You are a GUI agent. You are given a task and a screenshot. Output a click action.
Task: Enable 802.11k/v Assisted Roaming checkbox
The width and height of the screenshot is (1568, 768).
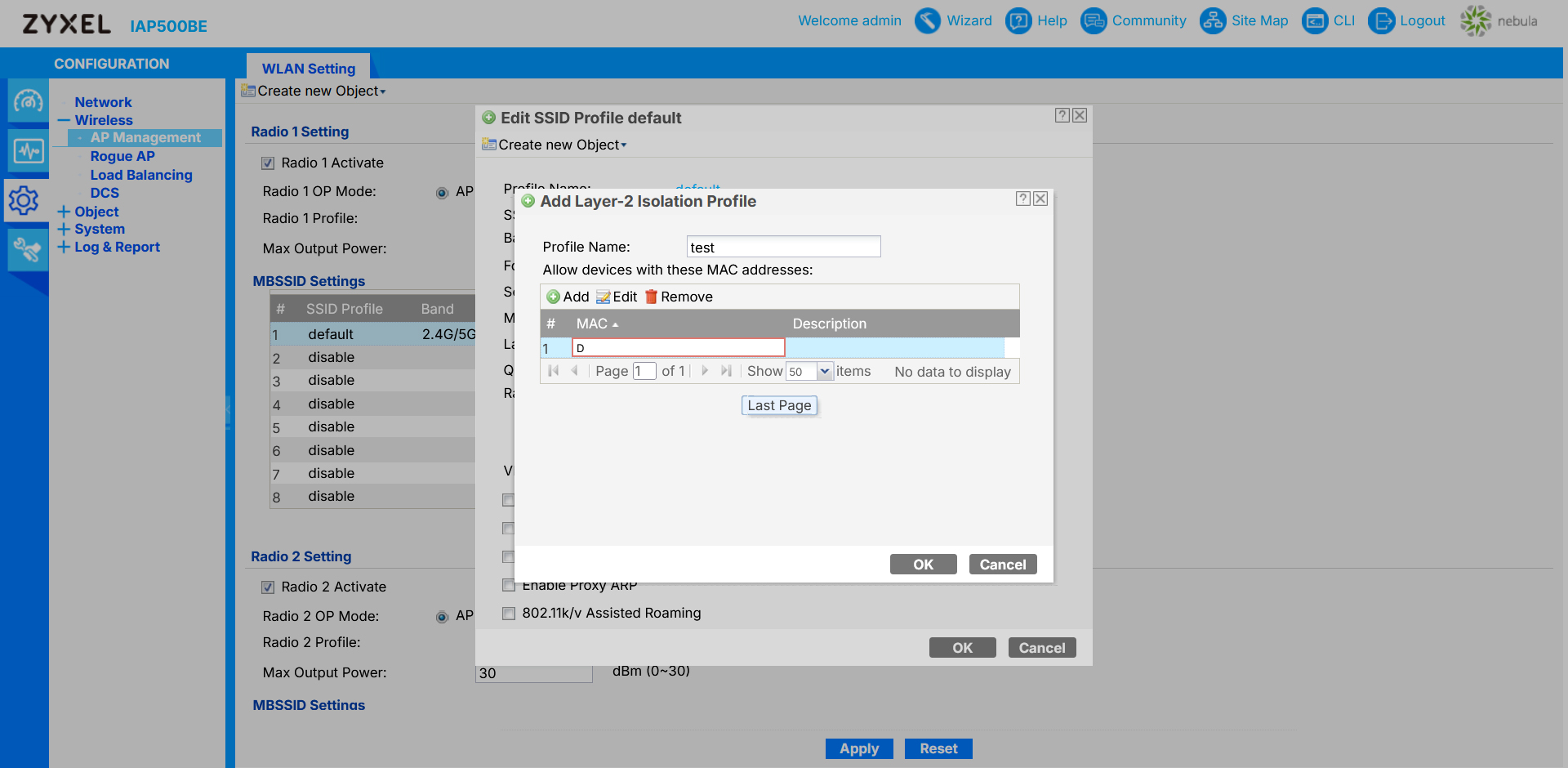point(509,614)
